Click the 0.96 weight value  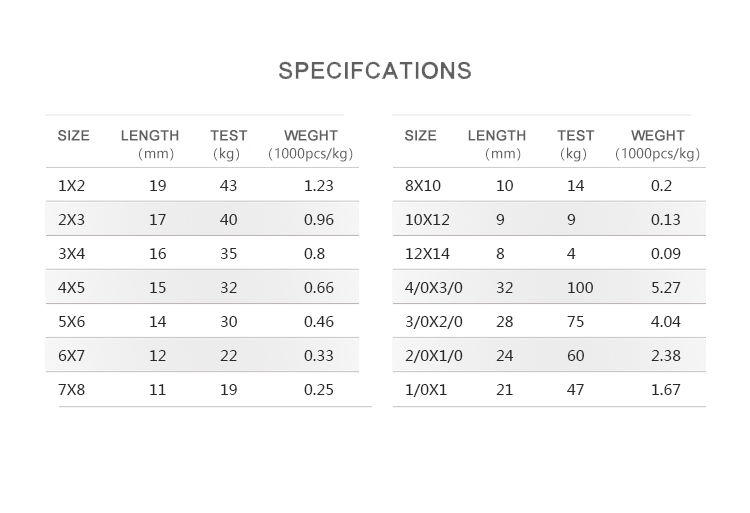point(319,219)
